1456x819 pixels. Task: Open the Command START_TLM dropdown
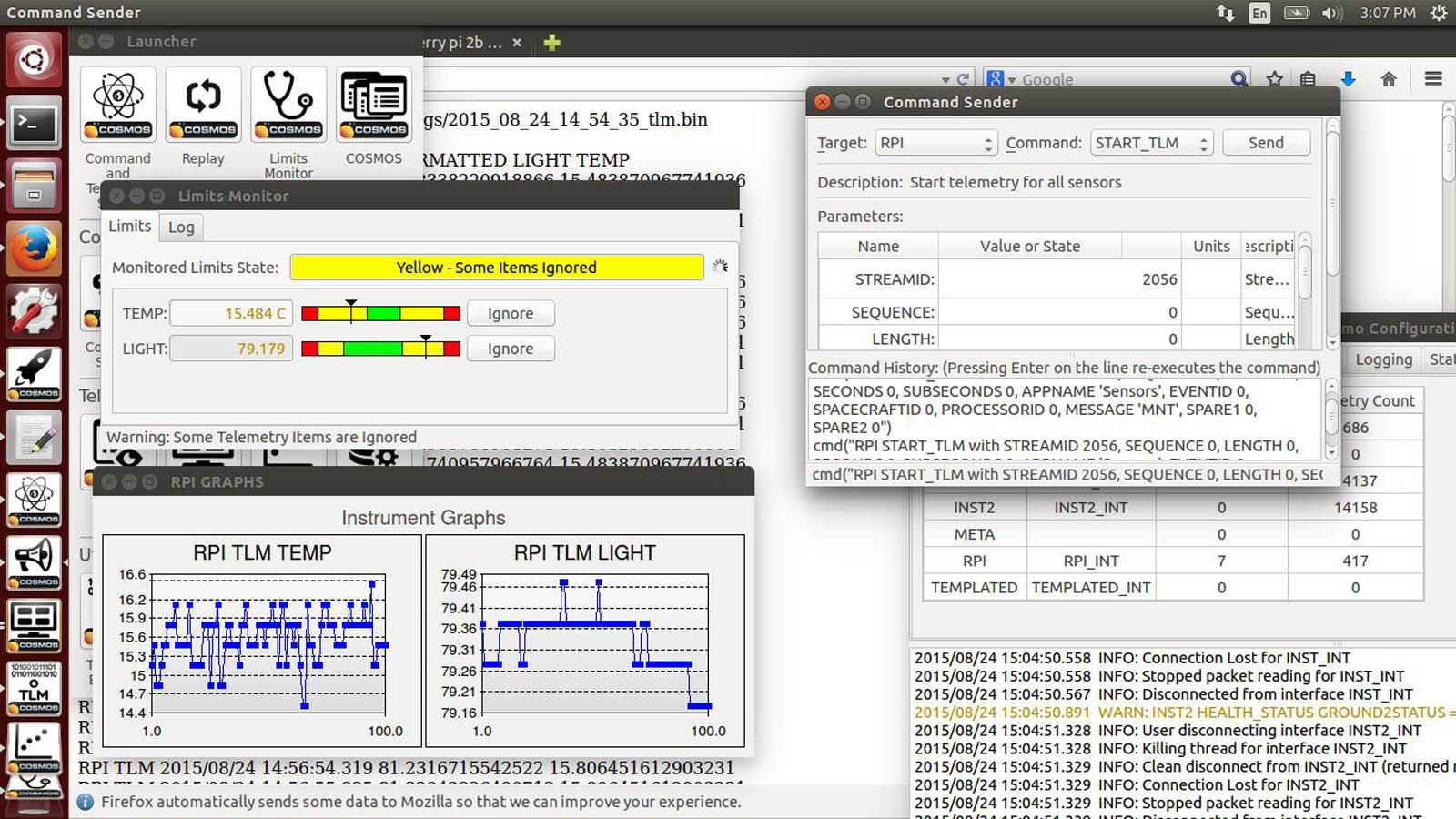tap(1151, 143)
